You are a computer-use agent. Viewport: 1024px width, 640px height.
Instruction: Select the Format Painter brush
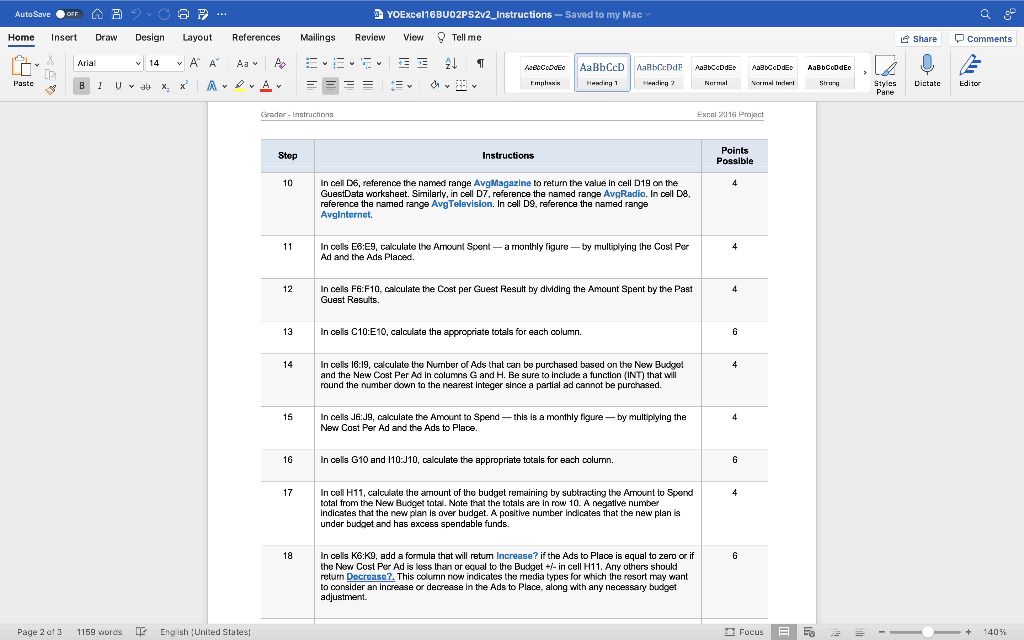tap(50, 89)
